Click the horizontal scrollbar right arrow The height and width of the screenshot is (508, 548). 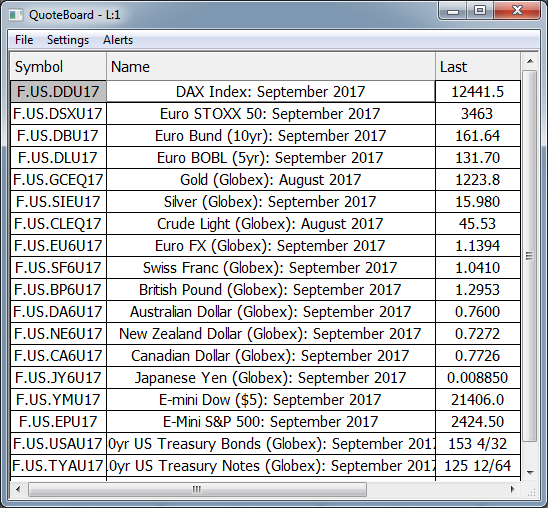513,489
